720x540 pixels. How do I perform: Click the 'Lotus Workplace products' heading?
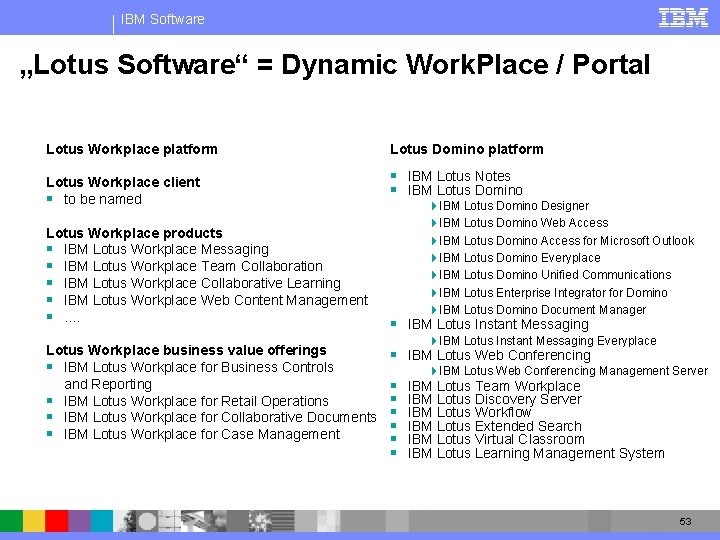click(x=134, y=233)
